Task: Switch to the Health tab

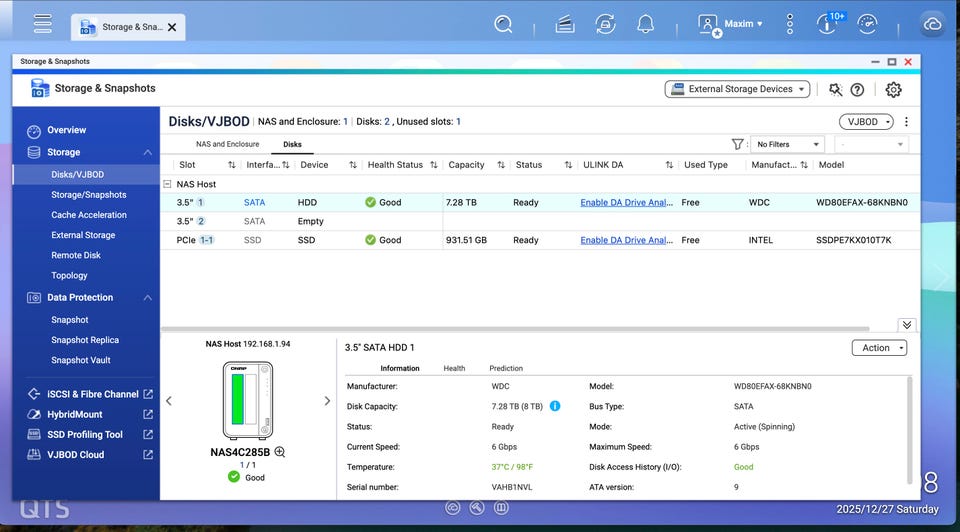Action: pyautogui.click(x=454, y=368)
